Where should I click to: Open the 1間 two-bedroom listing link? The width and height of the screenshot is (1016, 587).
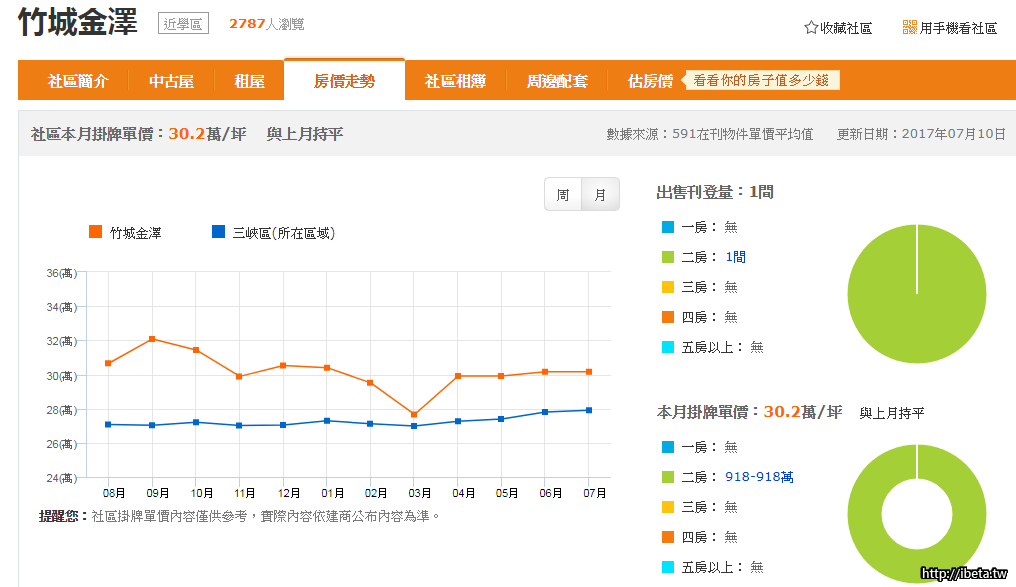pos(735,257)
